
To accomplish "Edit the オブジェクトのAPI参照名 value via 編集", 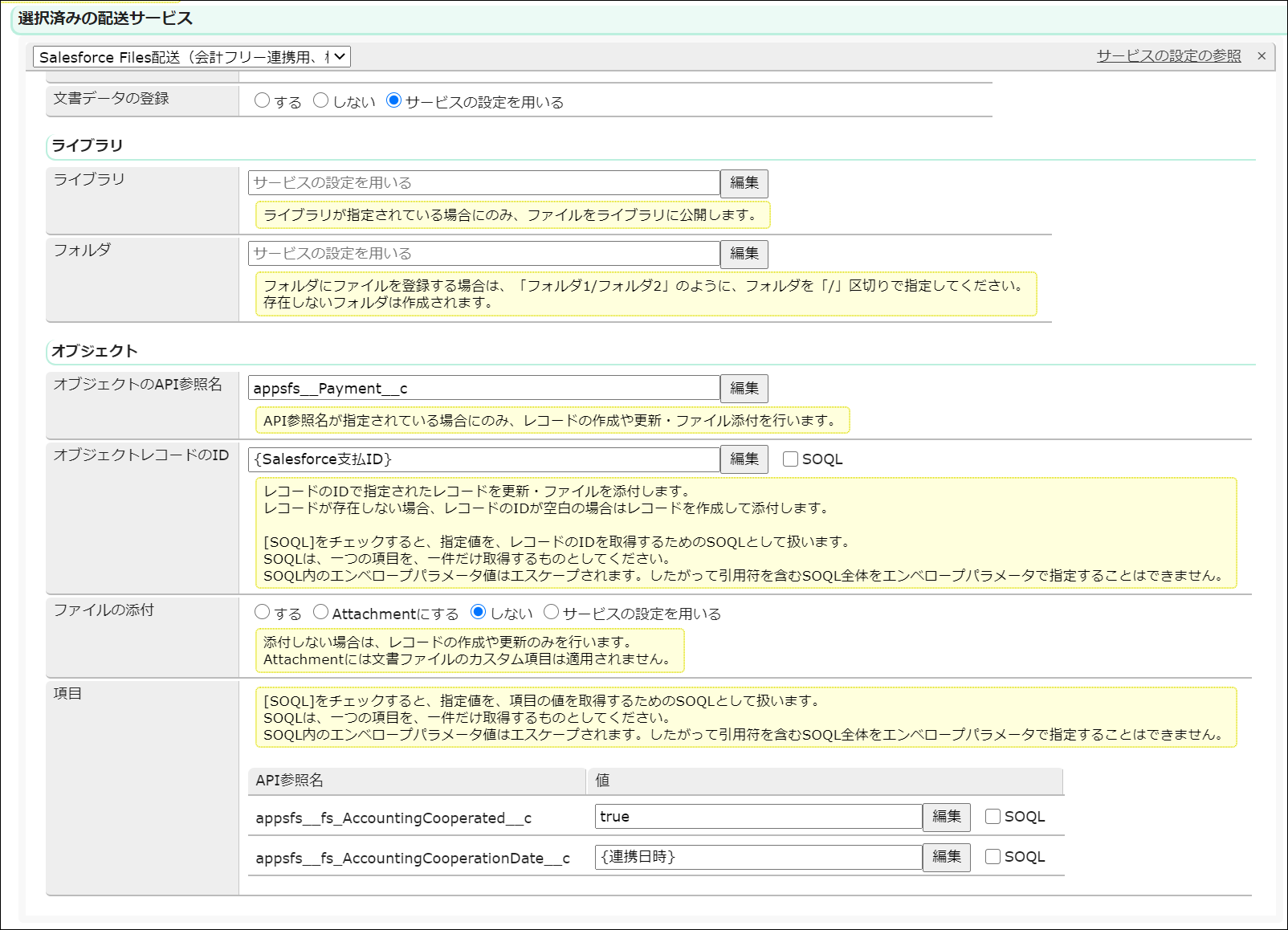I will (x=744, y=389).
